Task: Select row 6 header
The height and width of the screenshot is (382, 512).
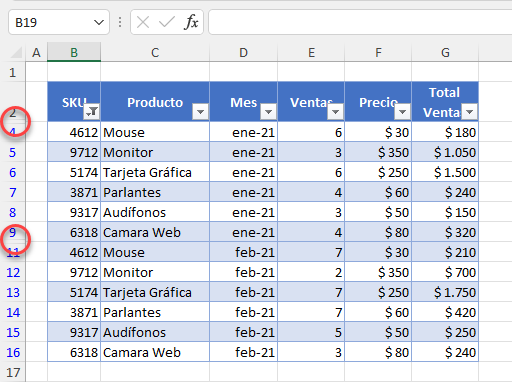Action: coord(13,172)
